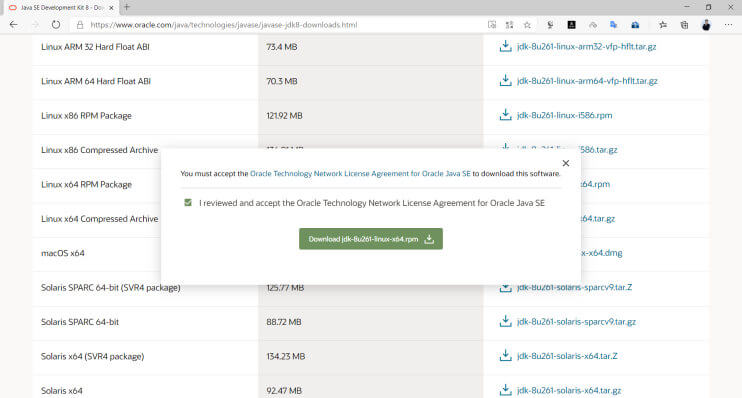Select the Java SE Development Kit 8 tab
Viewport: 742px width, 398px height.
[x=62, y=8]
